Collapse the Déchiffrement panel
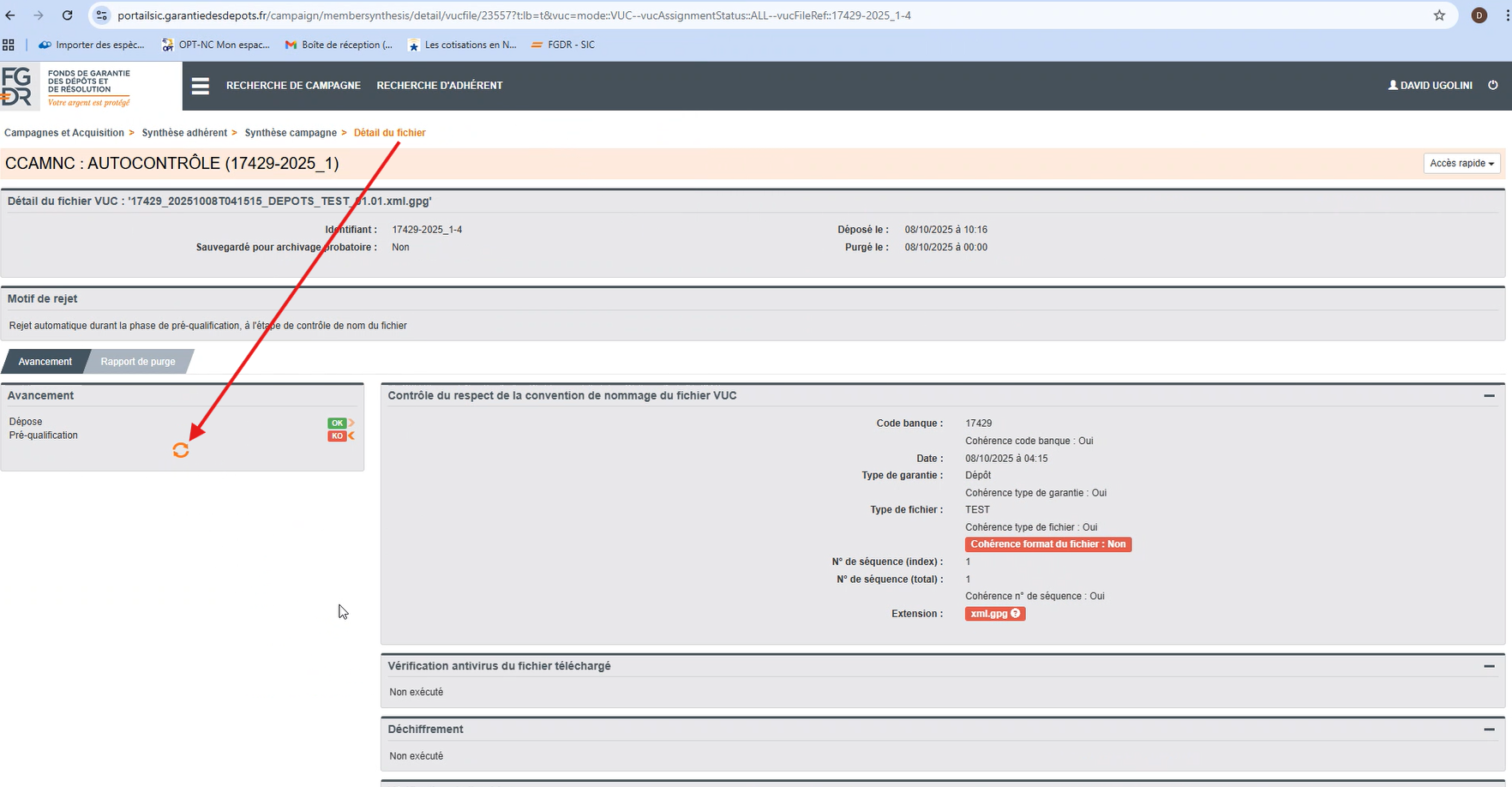 coord(1489,730)
